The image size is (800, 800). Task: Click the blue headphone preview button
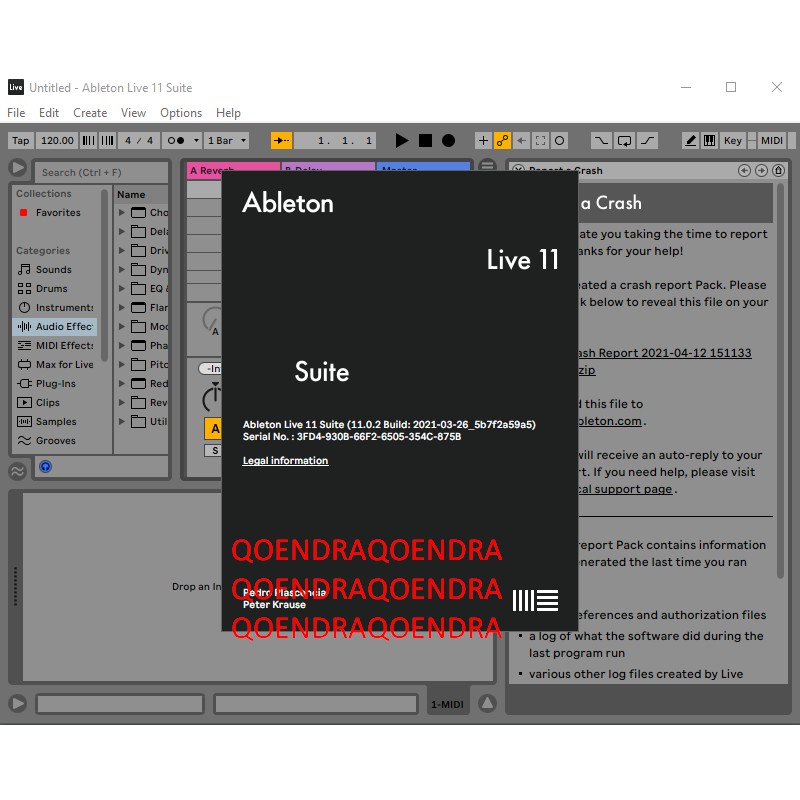45,466
